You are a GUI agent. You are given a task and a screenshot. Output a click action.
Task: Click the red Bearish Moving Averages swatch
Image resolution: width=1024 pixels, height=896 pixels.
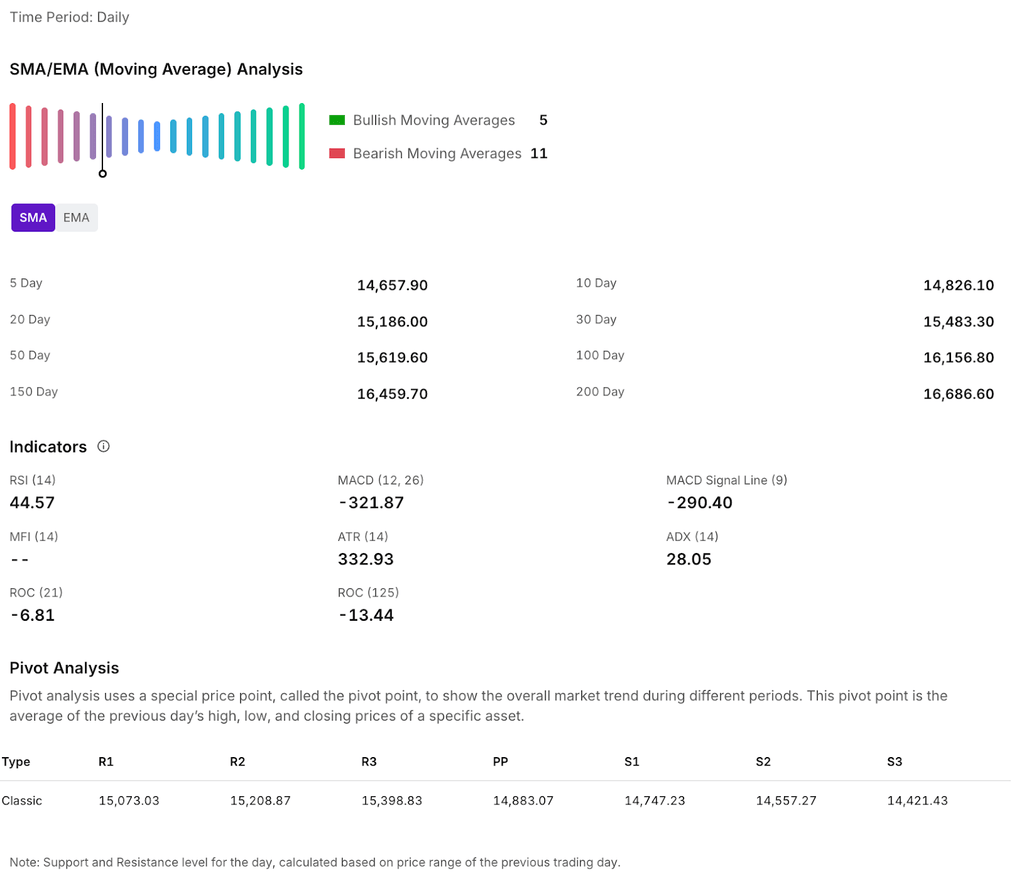click(337, 154)
